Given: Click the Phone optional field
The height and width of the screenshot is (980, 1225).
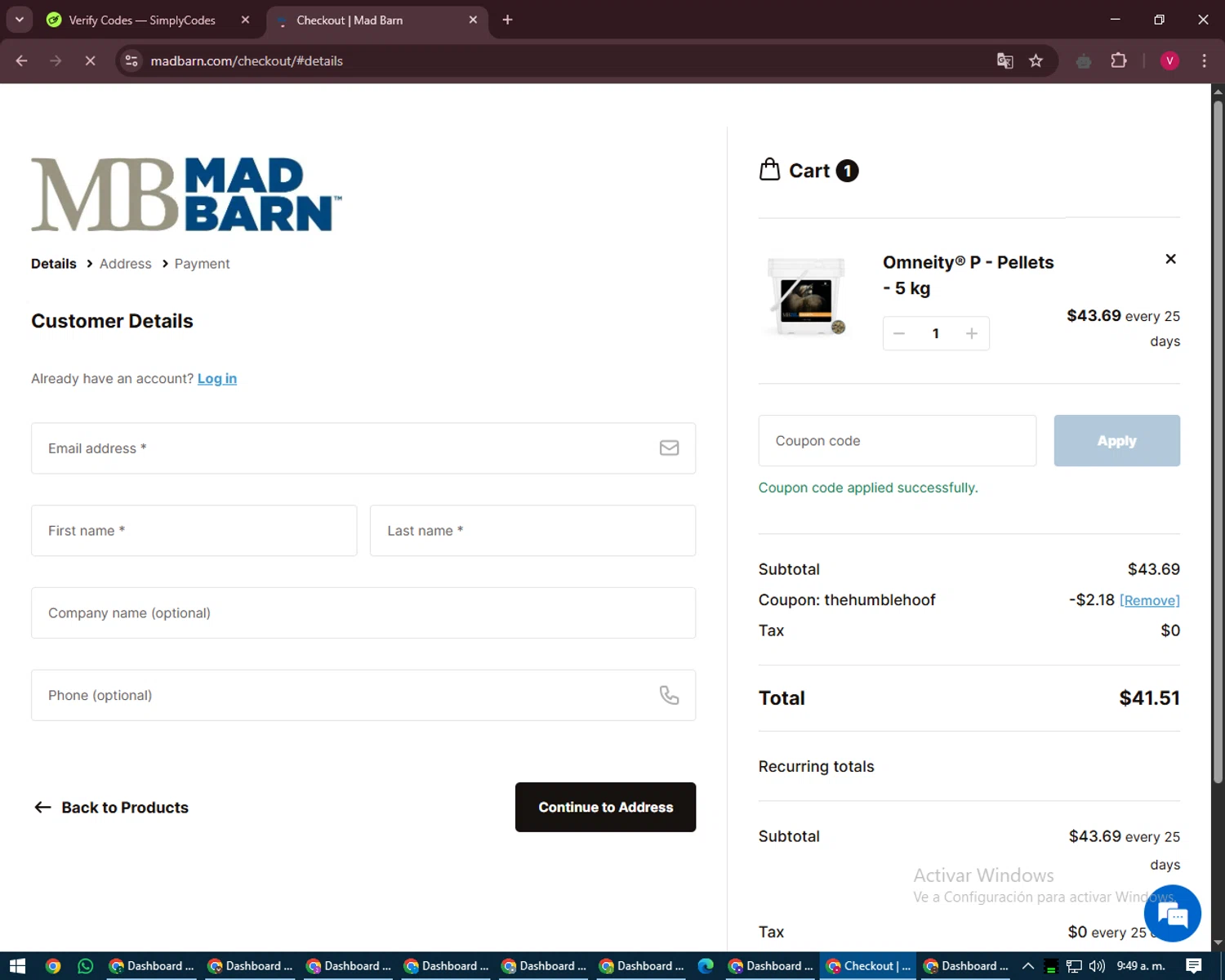Looking at the screenshot, I should point(363,695).
